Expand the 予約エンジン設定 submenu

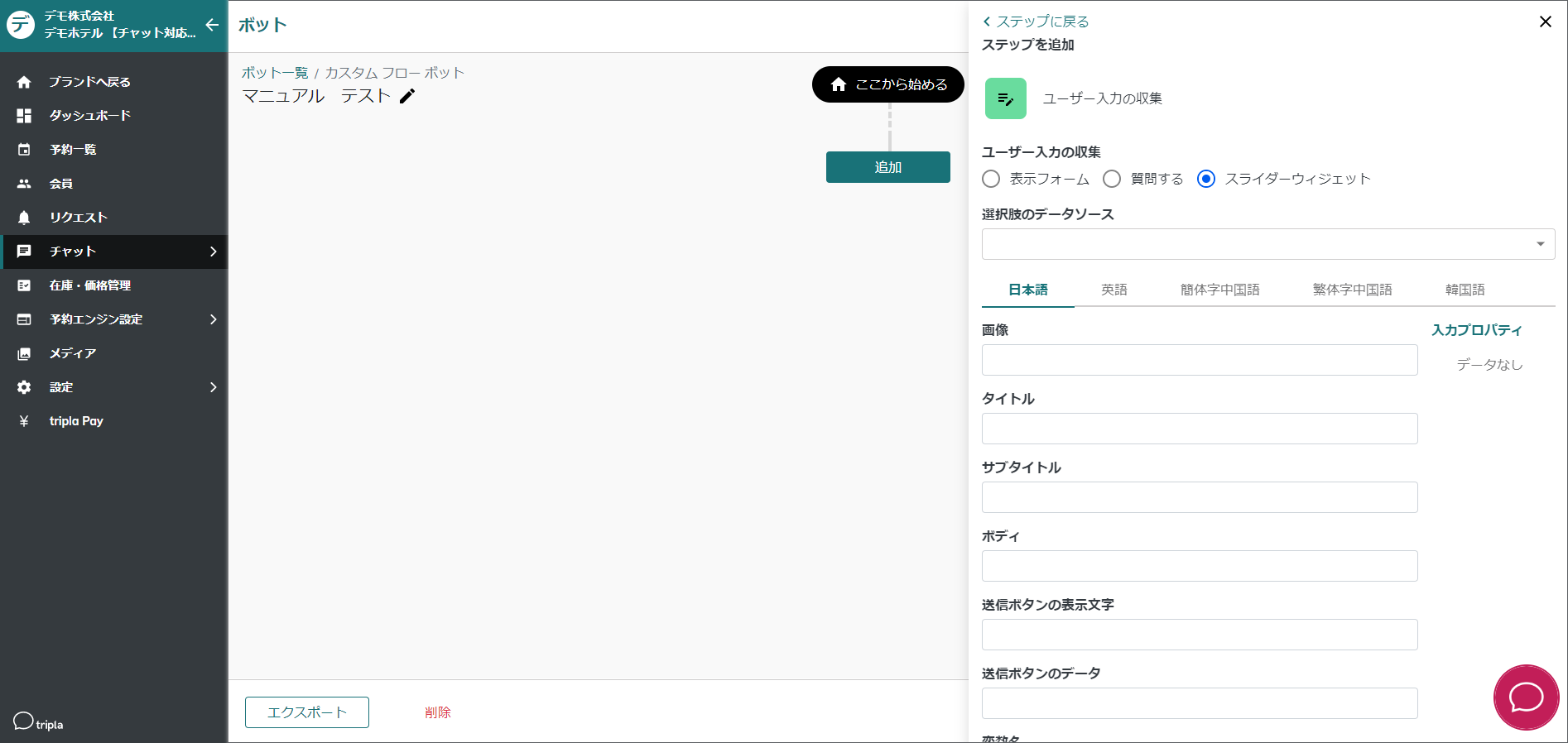click(213, 319)
